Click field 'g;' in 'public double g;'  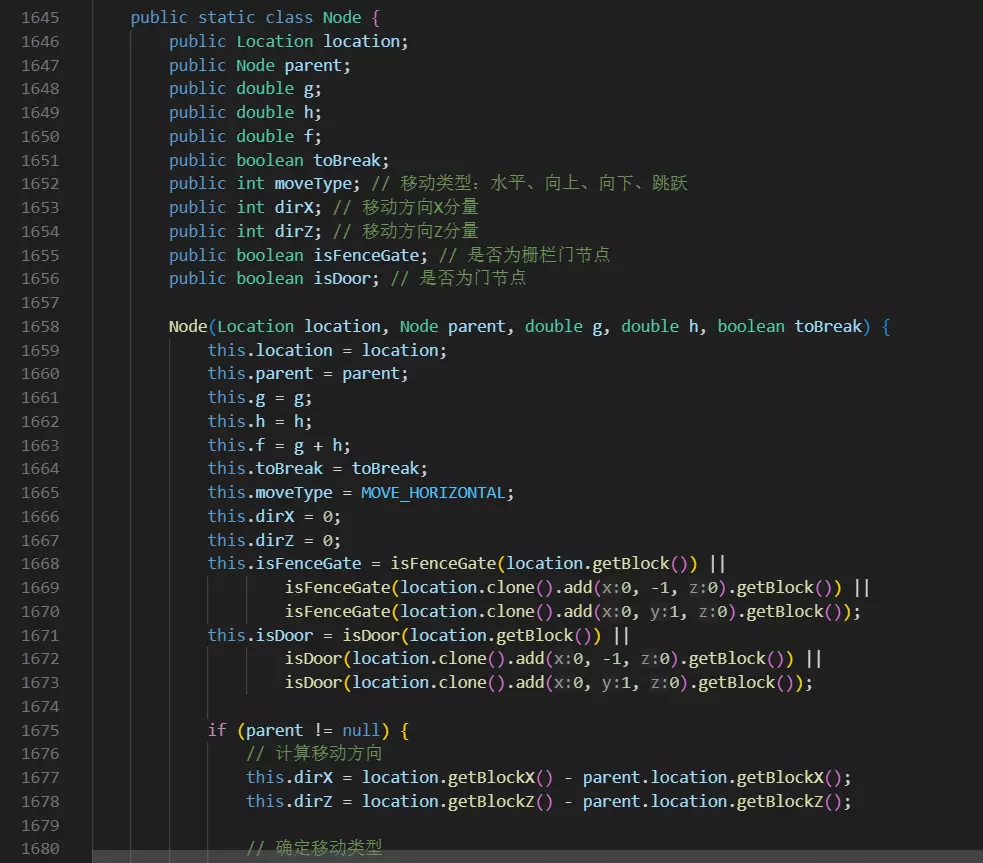click(312, 89)
